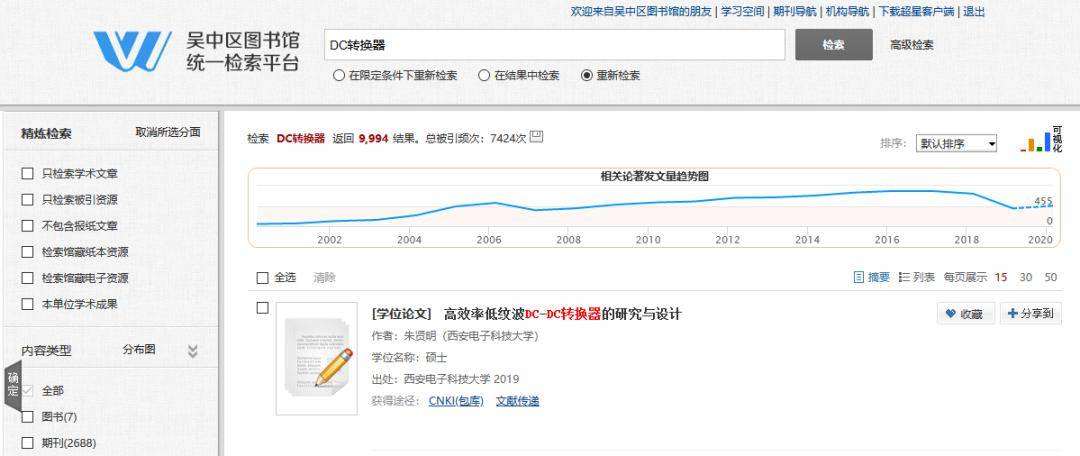This screenshot has height=456, width=1080.
Task: Enable 只检索被引资源 checkbox
Action: click(28, 200)
